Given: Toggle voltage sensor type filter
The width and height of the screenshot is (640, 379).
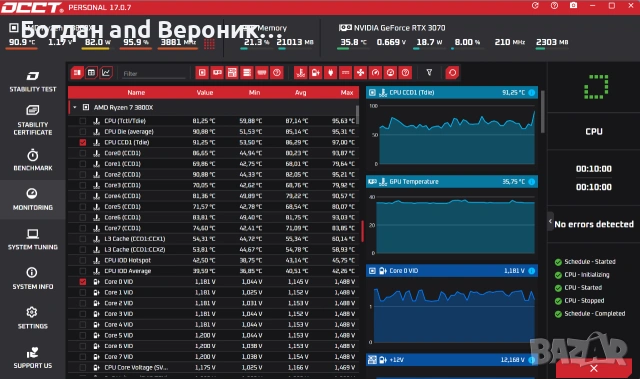Looking at the screenshot, I should 316,73.
